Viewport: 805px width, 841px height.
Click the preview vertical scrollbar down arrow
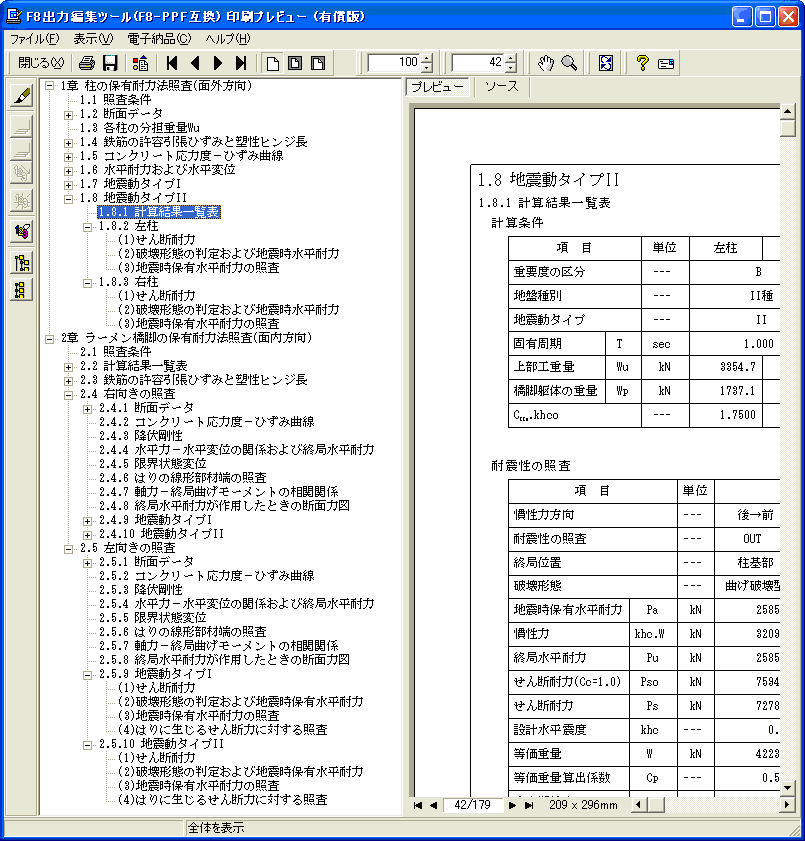pos(787,788)
